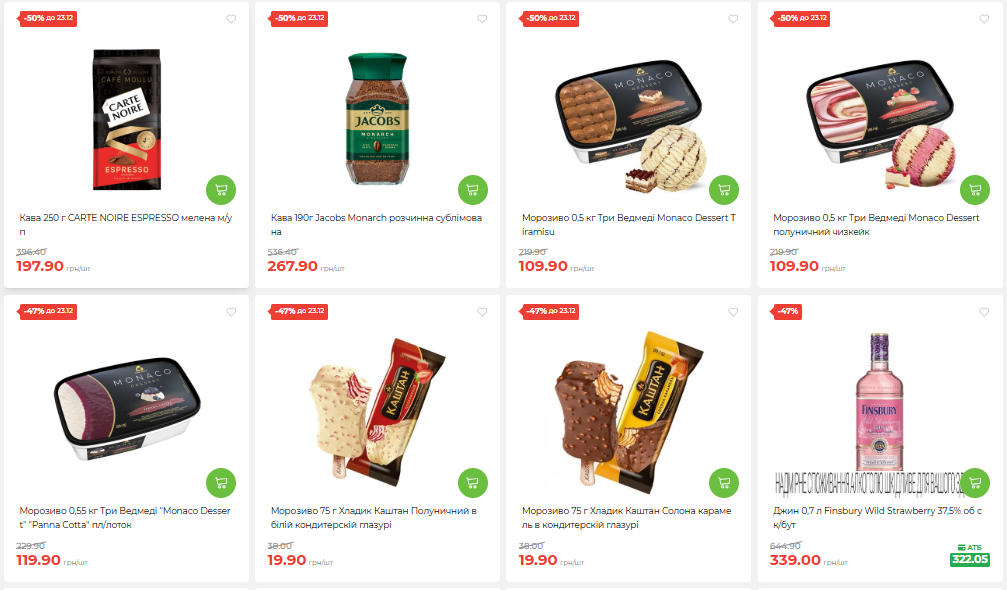Favorite the Finsbury gin product
Screen dimensions: 1007x590
coord(984,312)
